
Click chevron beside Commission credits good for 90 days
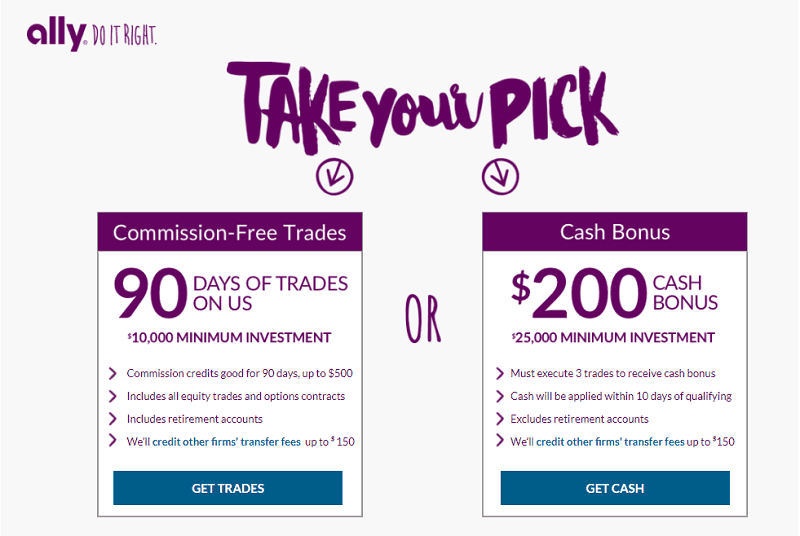click(113, 373)
